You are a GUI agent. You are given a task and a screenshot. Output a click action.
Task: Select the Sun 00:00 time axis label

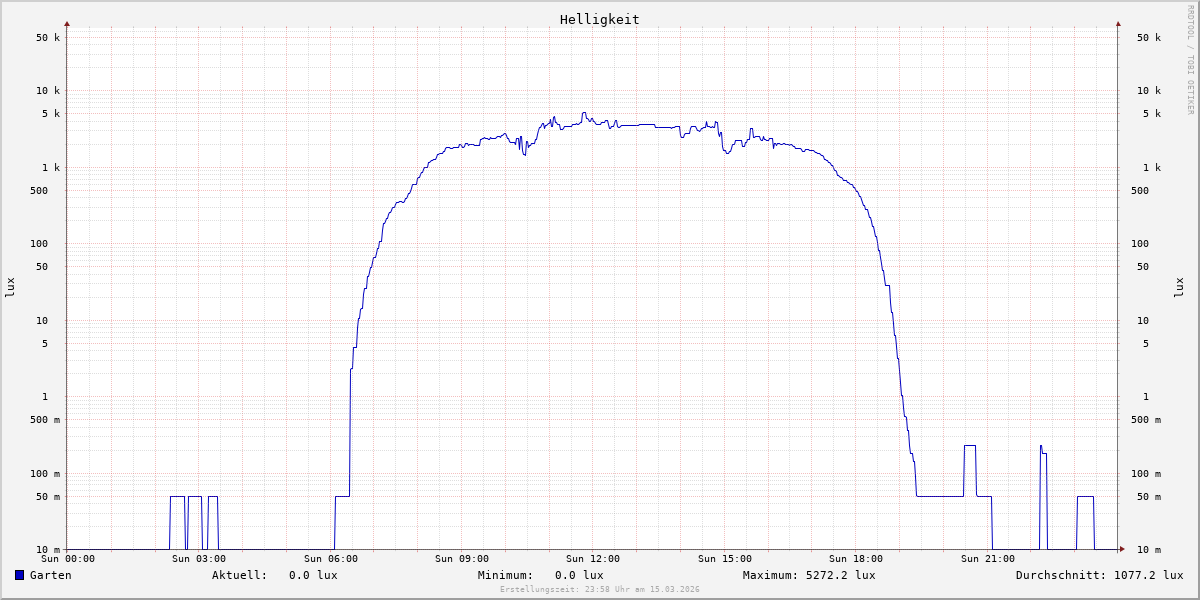pyautogui.click(x=68, y=559)
